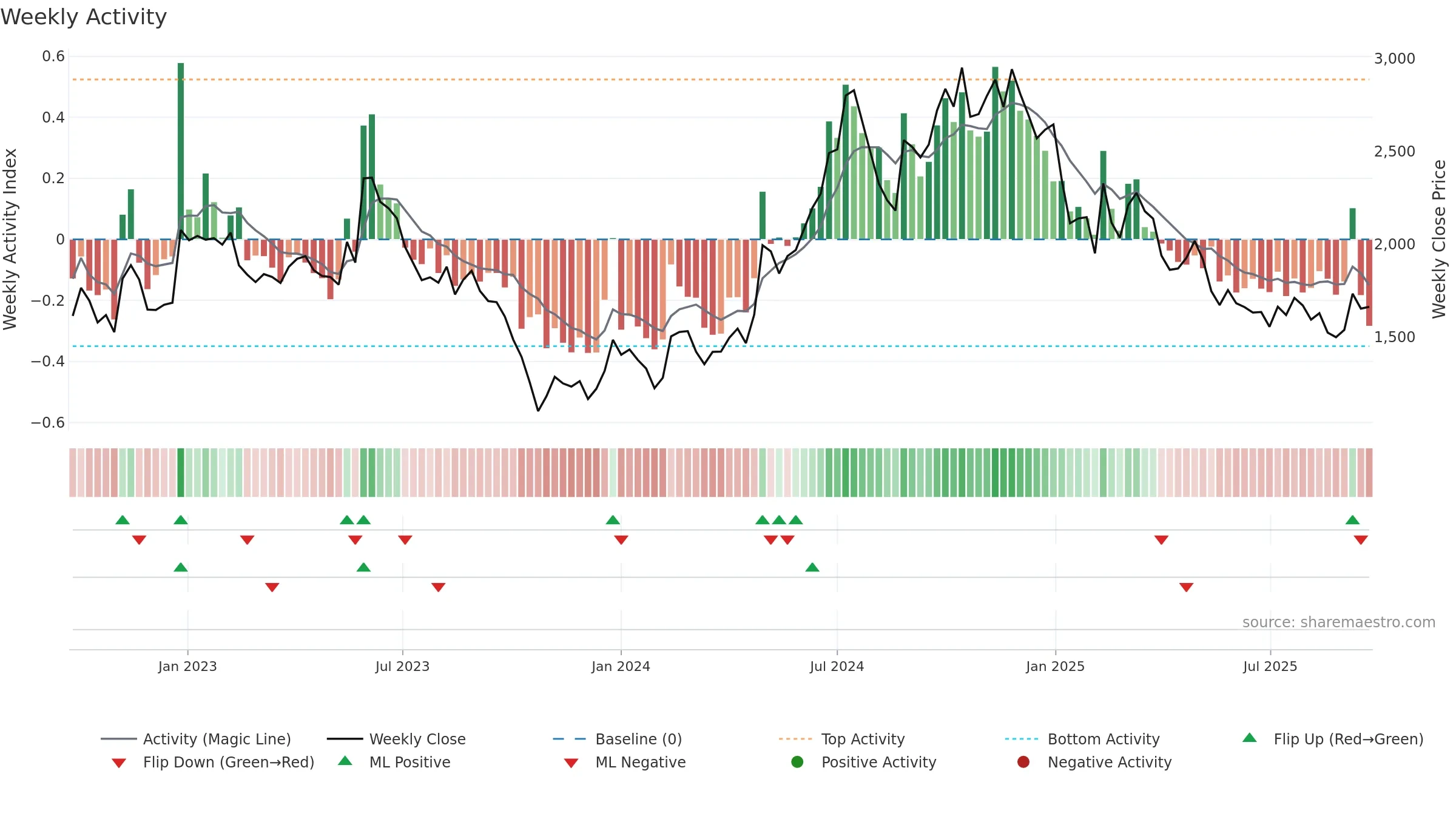
Task: Click Flip Down marker between Jan and Jul 2025
Action: point(1161,540)
